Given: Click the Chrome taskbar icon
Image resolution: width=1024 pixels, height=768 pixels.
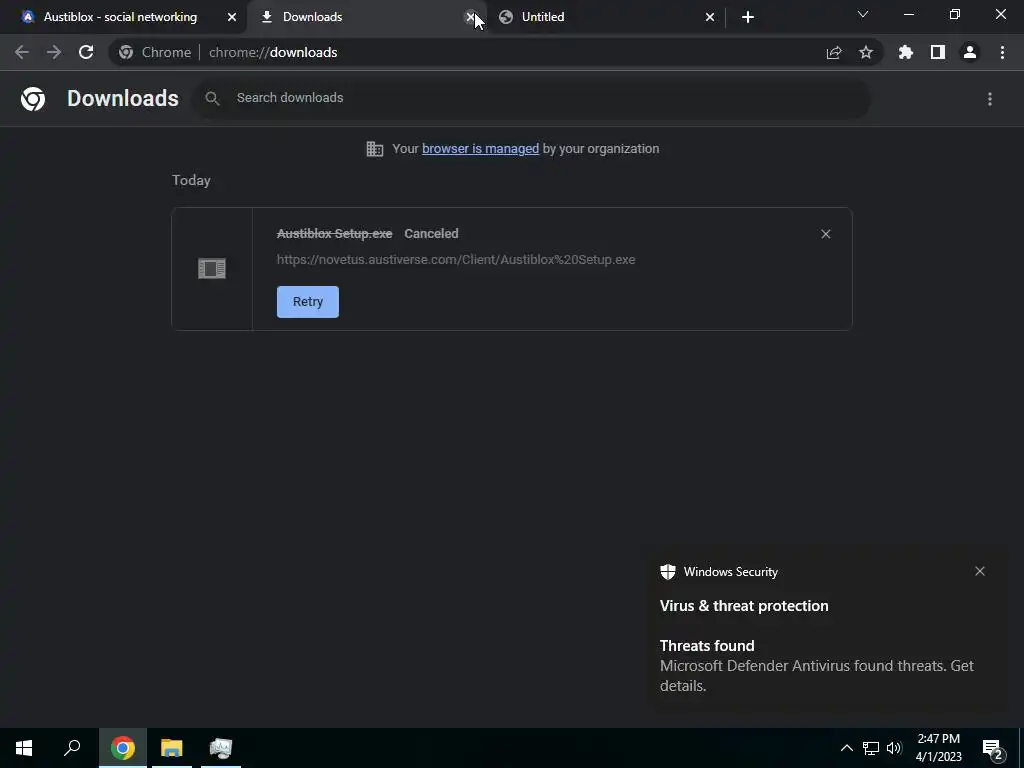Looking at the screenshot, I should click(x=123, y=748).
